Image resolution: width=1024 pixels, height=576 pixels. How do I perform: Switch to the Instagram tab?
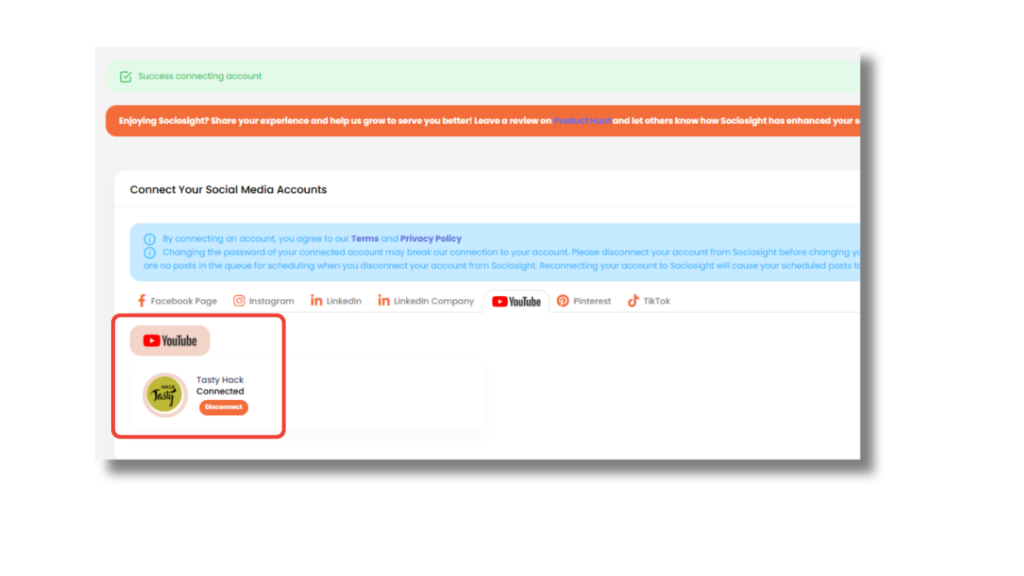(264, 301)
